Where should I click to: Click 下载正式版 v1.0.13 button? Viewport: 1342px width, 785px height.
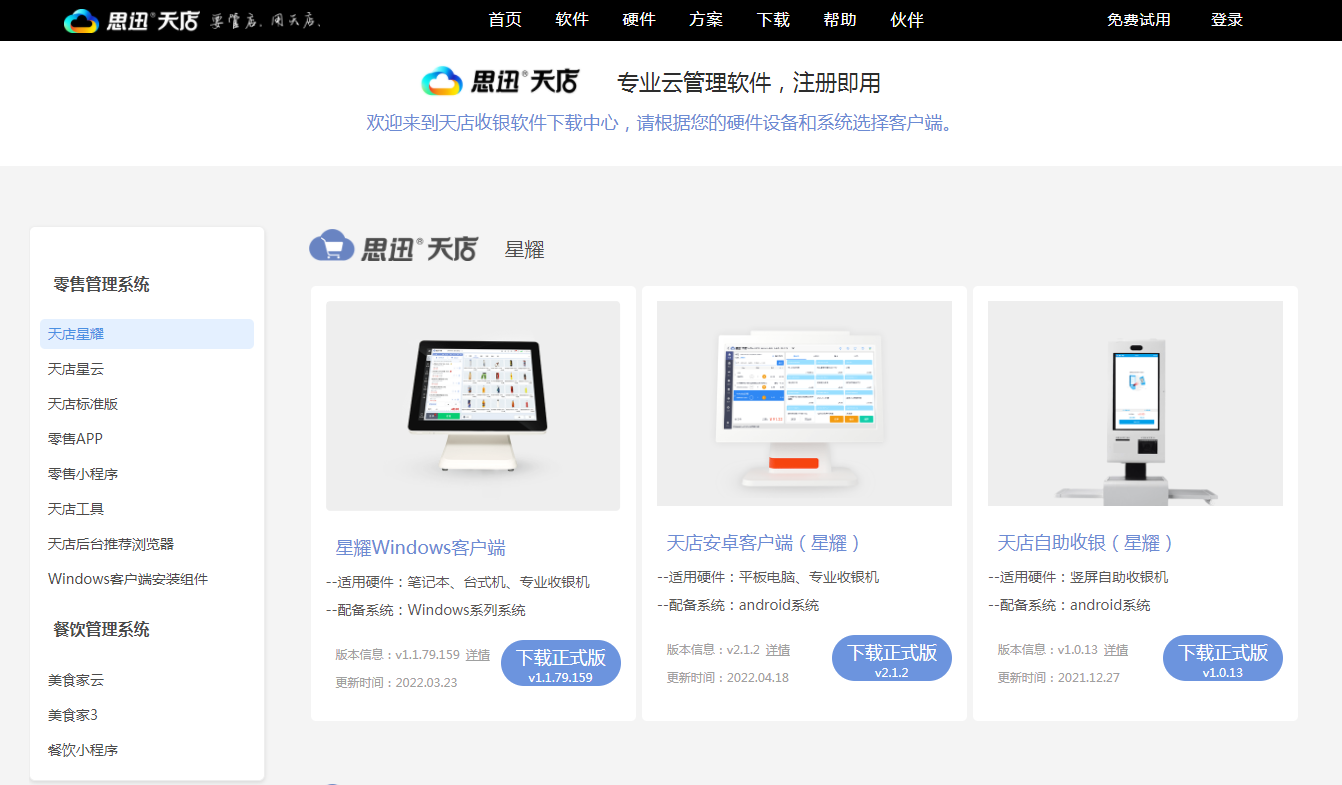pos(1222,657)
